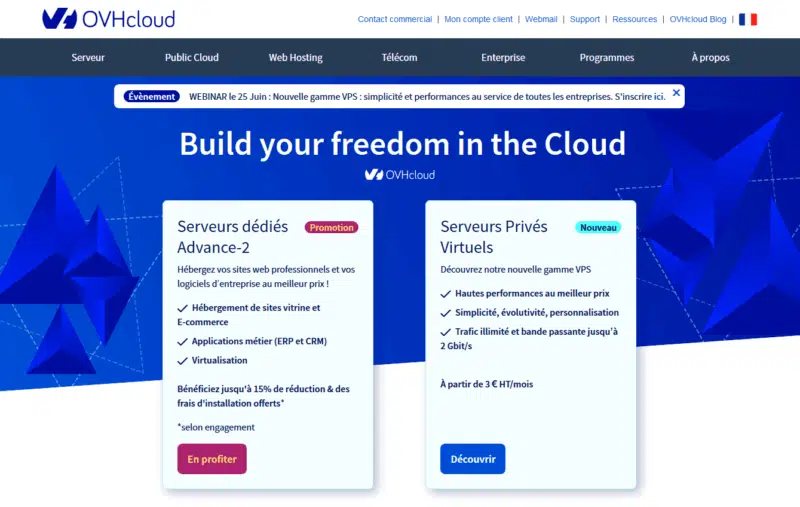Expand the Enterprise navigation menu
The height and width of the screenshot is (507, 800).
pos(503,58)
